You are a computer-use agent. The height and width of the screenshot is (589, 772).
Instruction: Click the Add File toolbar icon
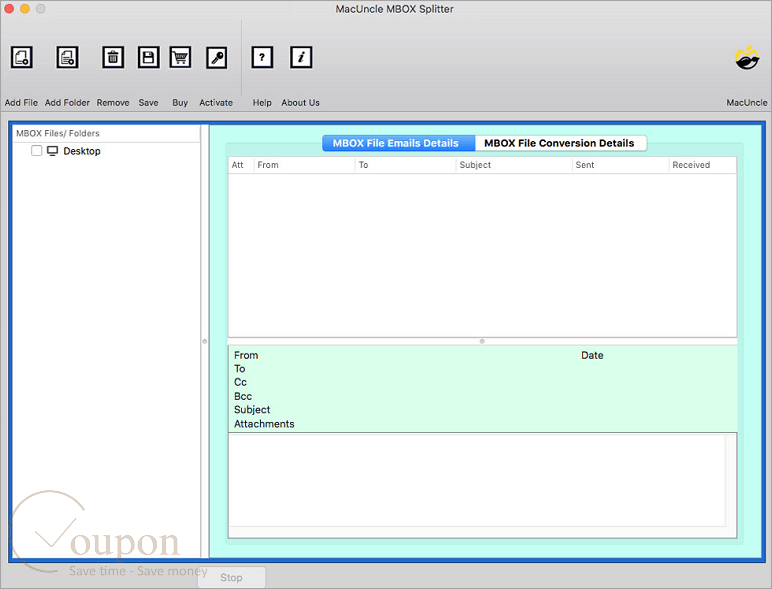[22, 58]
